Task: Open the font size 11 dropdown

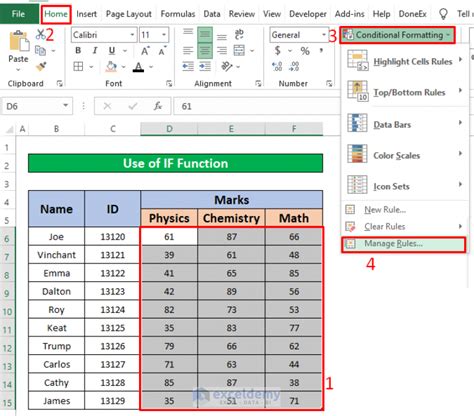Action: [x=164, y=35]
